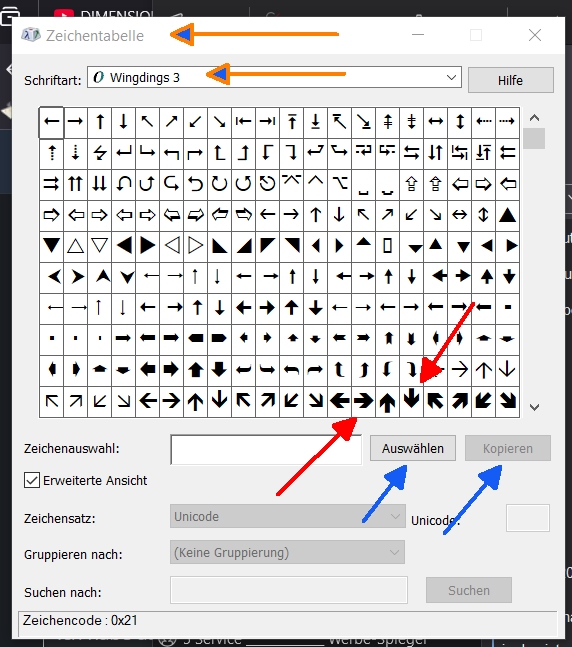This screenshot has height=647, width=572.
Task: Click into the Zeichenauswahl text field
Action: point(266,449)
